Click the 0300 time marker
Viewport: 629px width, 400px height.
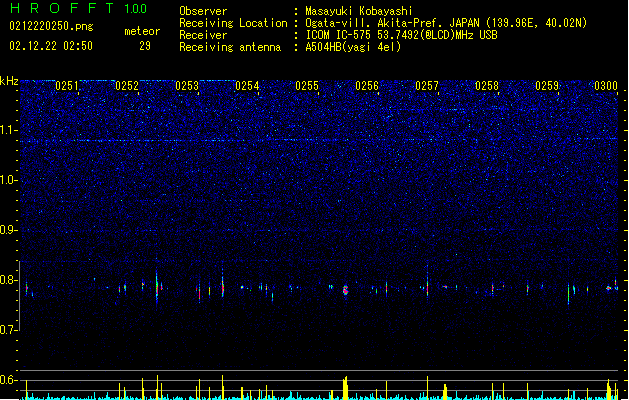[606, 86]
